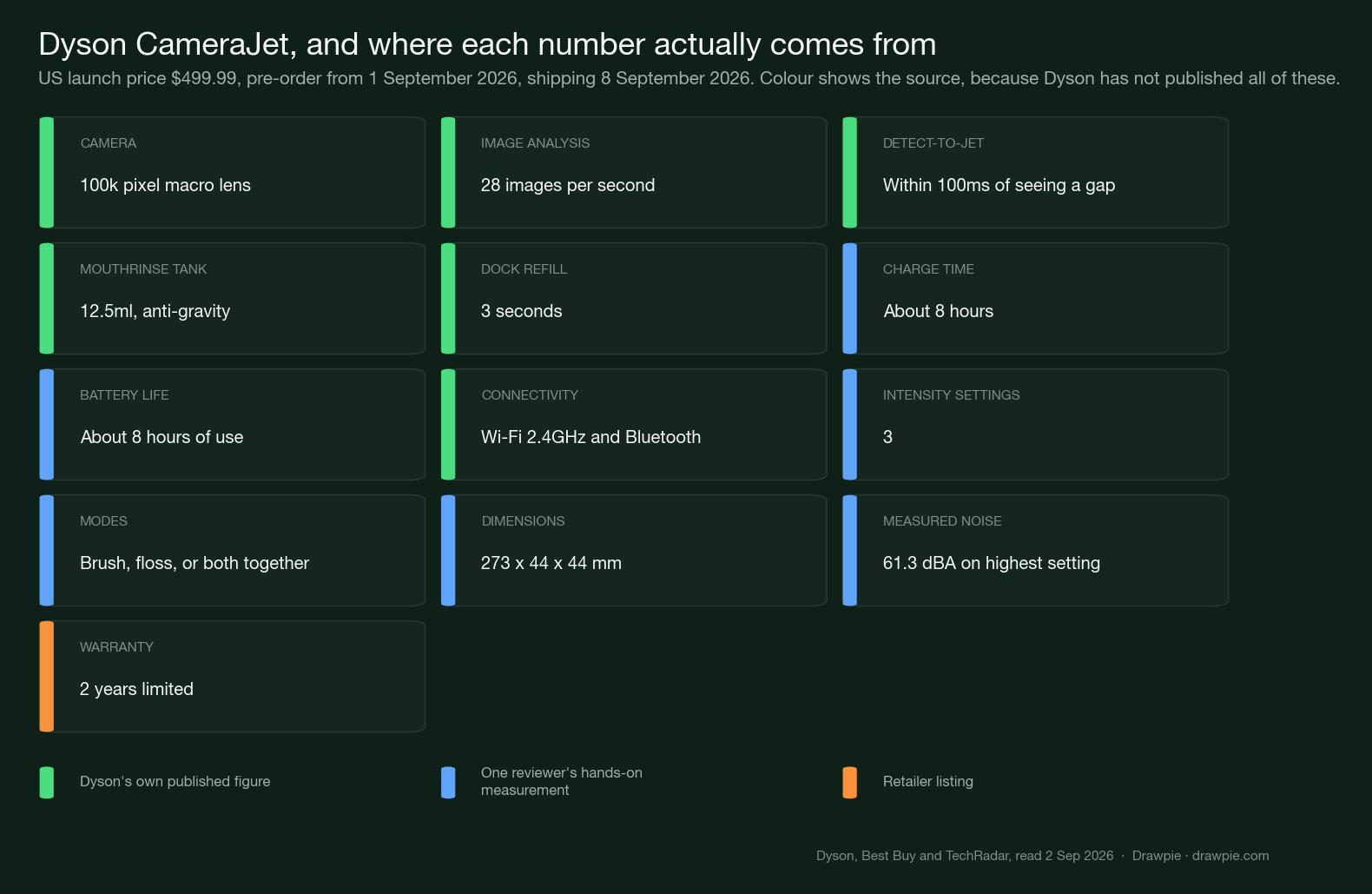Click the blue source bar on the Intensity Settings card
The height and width of the screenshot is (894, 1372).
(850, 425)
